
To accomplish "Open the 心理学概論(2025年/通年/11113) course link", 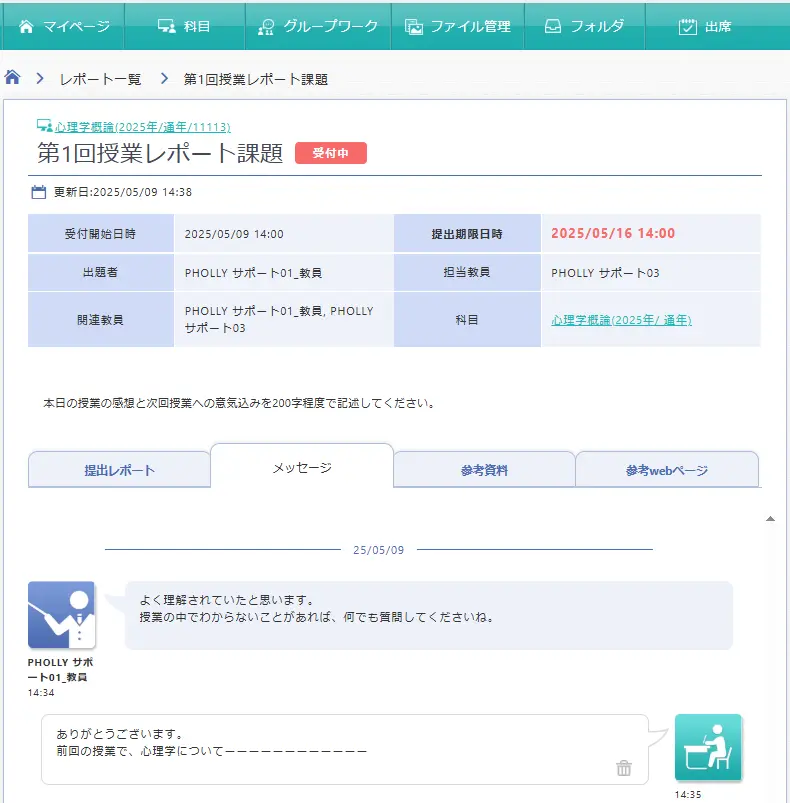I will (x=143, y=126).
